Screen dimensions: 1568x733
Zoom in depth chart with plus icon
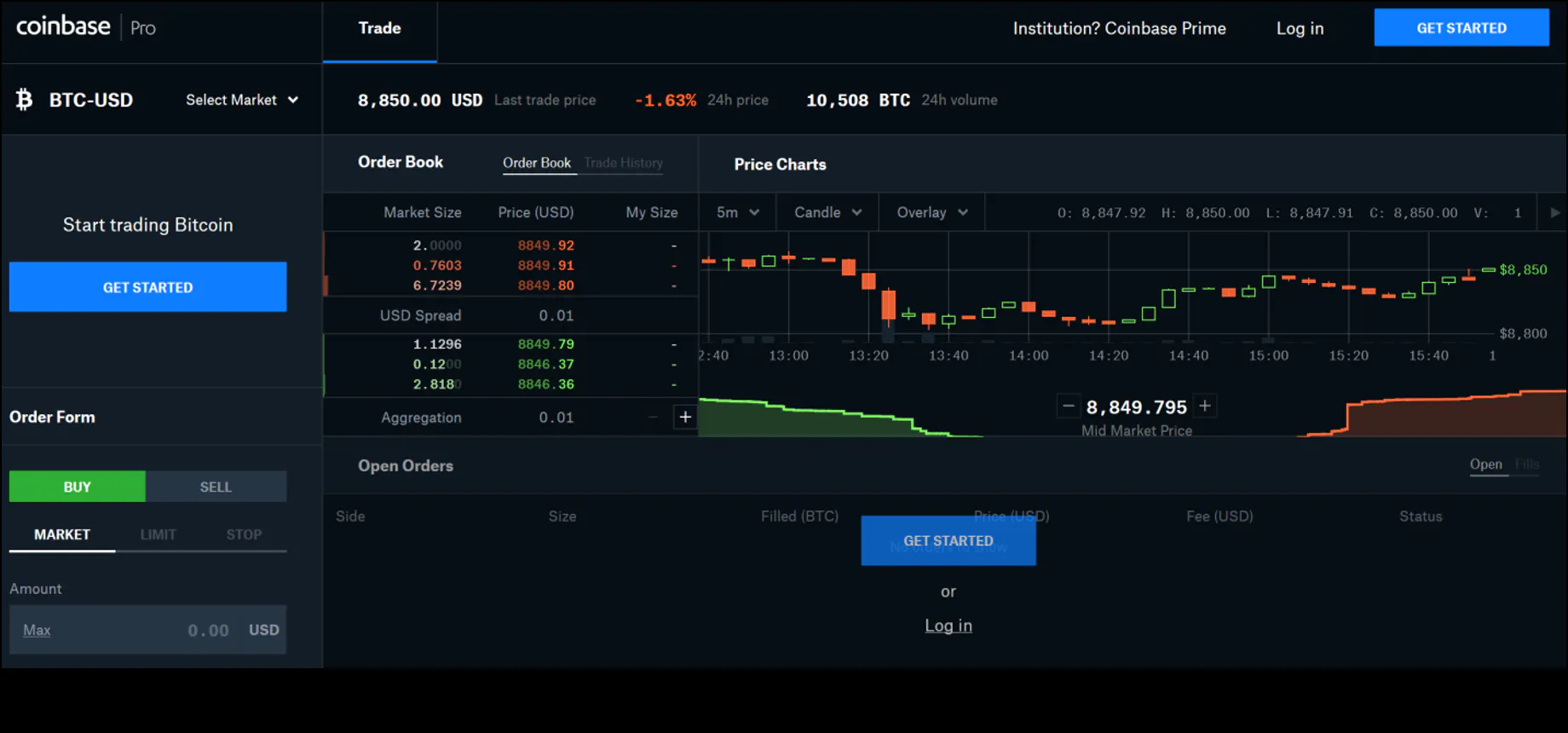point(1205,406)
